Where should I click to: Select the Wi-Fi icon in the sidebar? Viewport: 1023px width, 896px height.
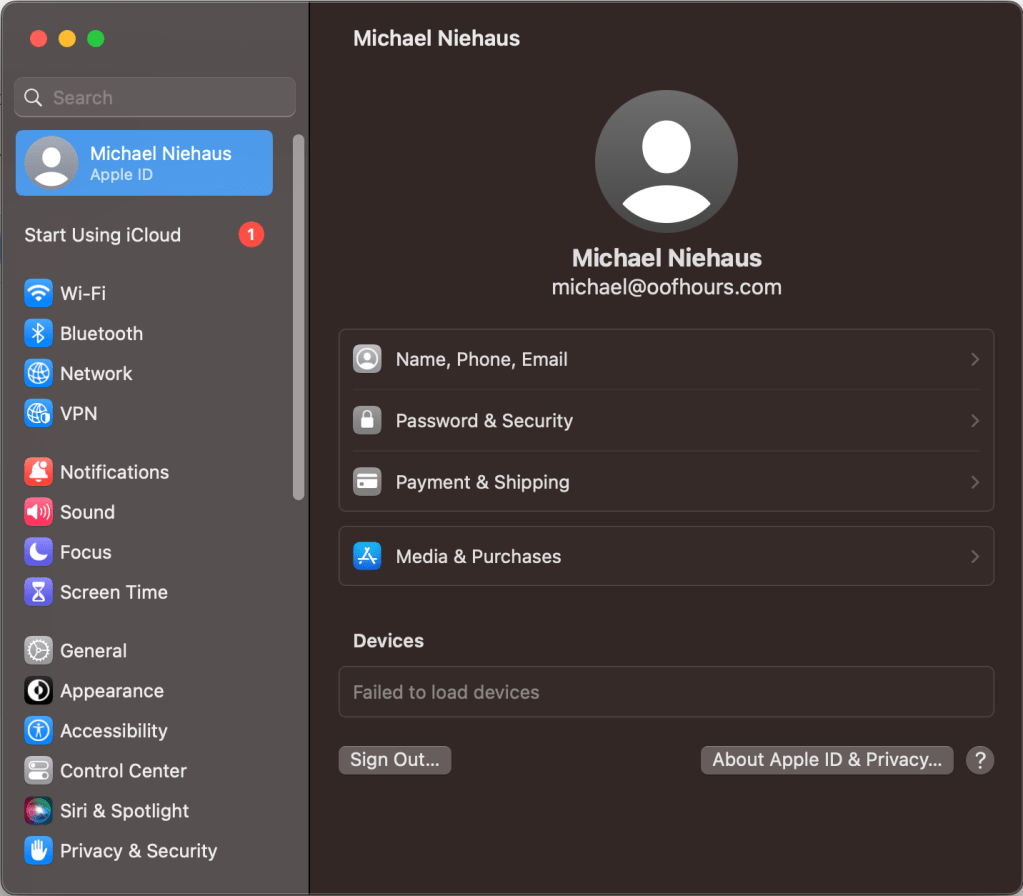(39, 293)
